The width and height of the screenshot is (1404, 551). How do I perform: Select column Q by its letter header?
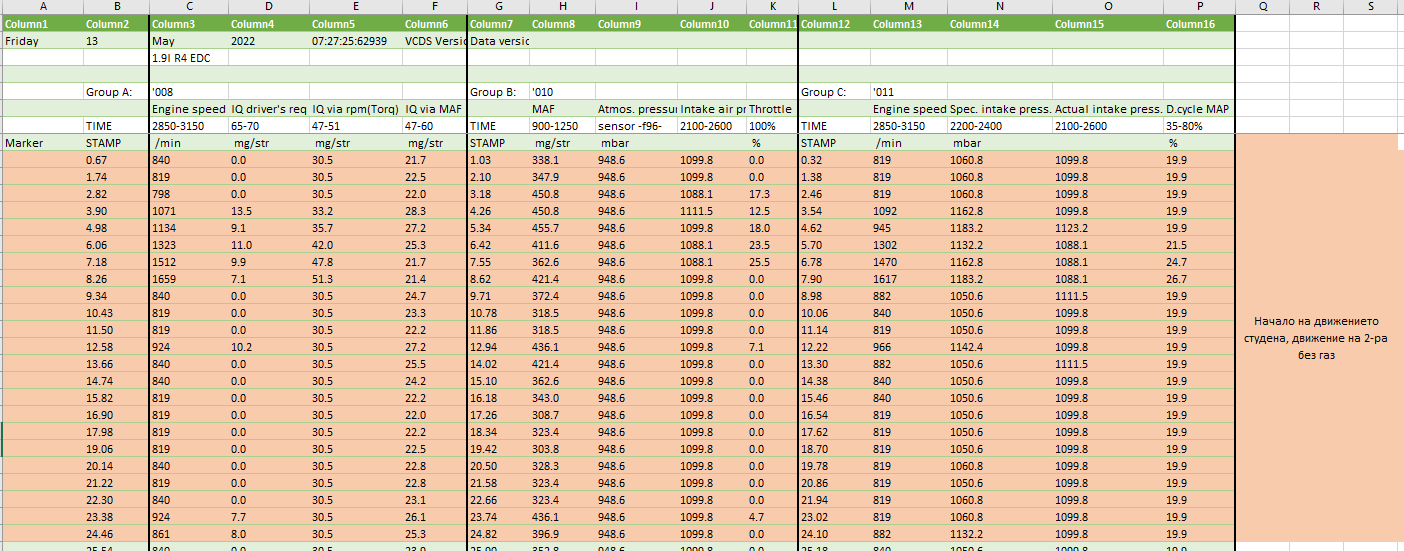(x=1263, y=7)
